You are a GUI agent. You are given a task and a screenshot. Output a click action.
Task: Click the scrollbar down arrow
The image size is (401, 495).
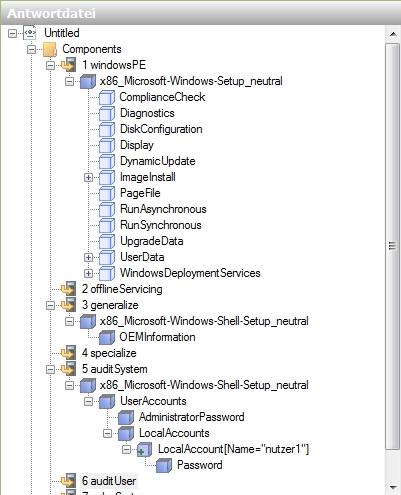[393, 487]
